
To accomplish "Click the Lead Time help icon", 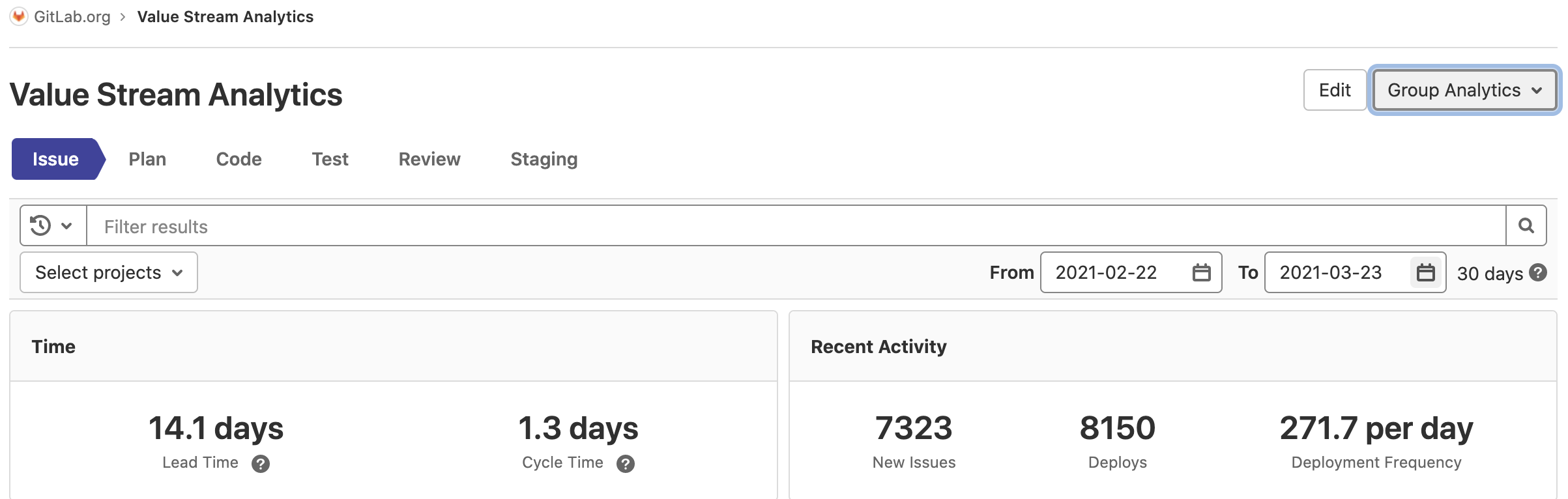I will [261, 463].
